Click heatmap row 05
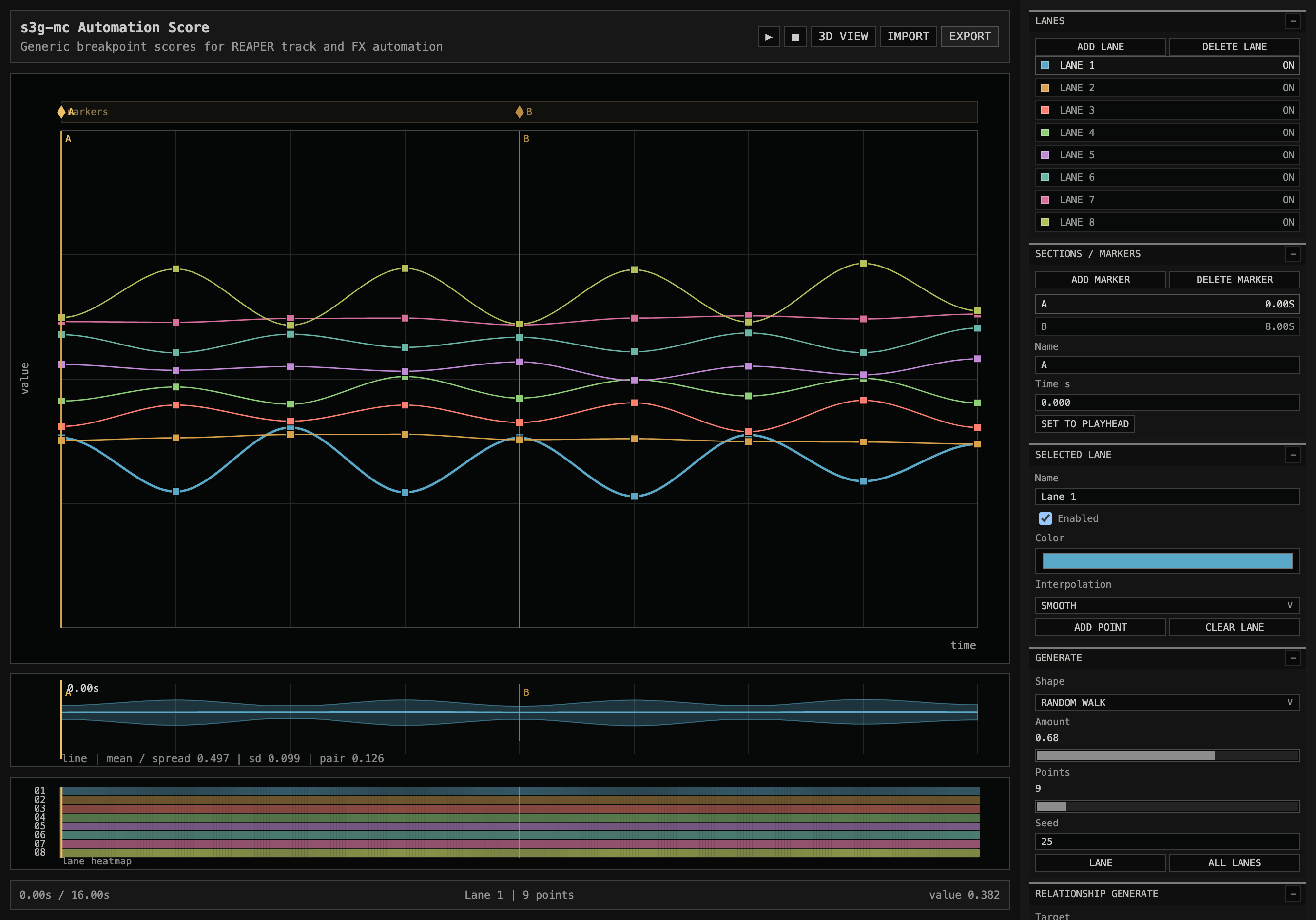Image resolution: width=1316 pixels, height=920 pixels. click(x=521, y=826)
